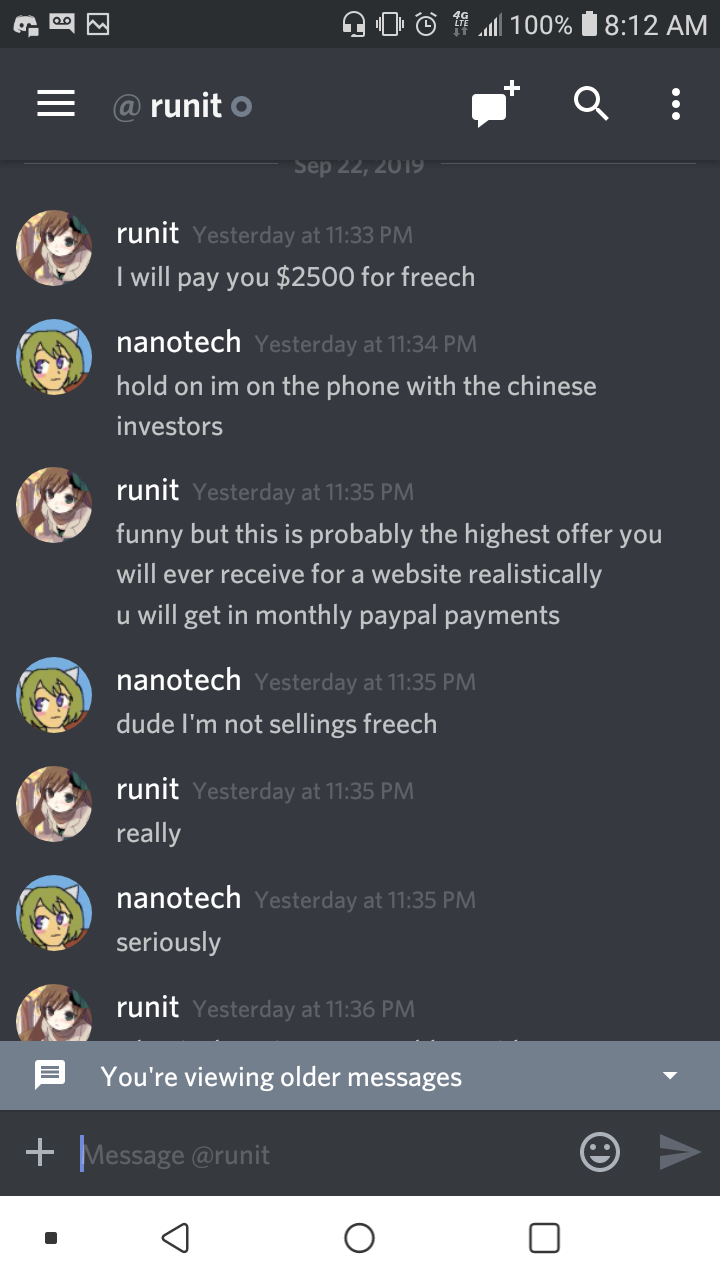The width and height of the screenshot is (720, 1280).
Task: Tap the Android recent apps square button
Action: (544, 1238)
